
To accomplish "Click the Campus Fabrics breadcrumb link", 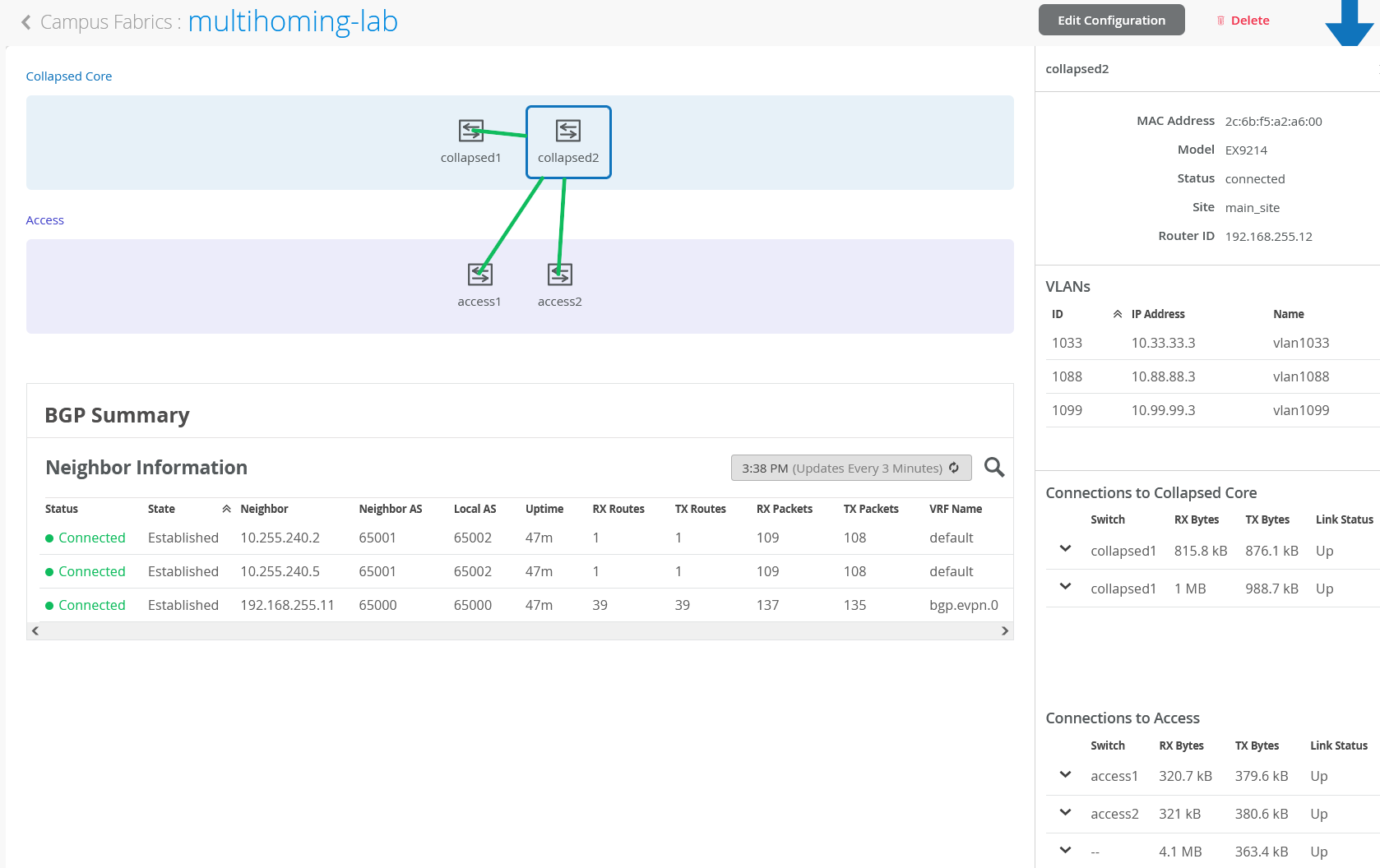I will [x=106, y=22].
